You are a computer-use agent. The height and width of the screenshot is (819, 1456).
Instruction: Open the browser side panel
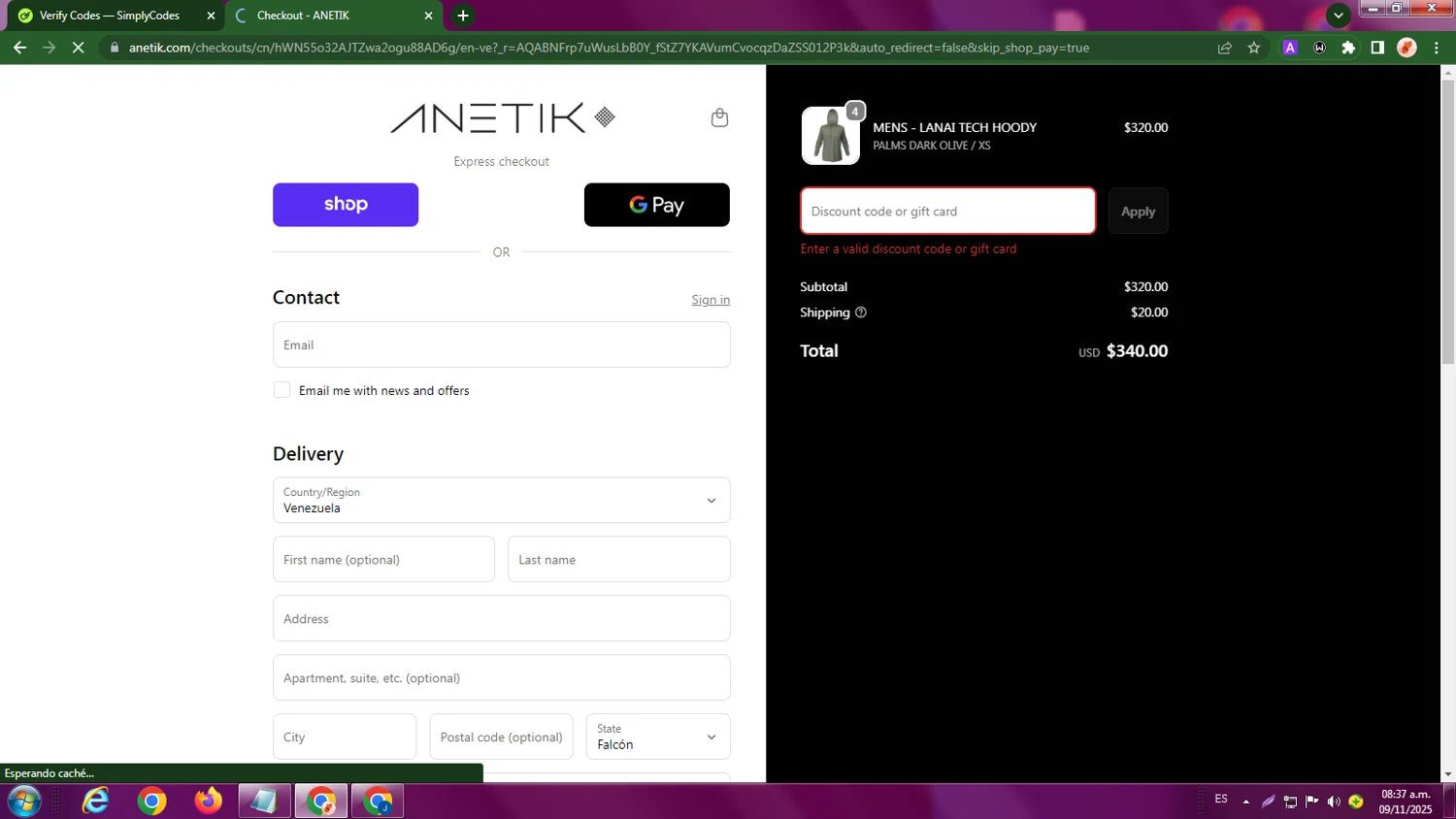click(1377, 48)
